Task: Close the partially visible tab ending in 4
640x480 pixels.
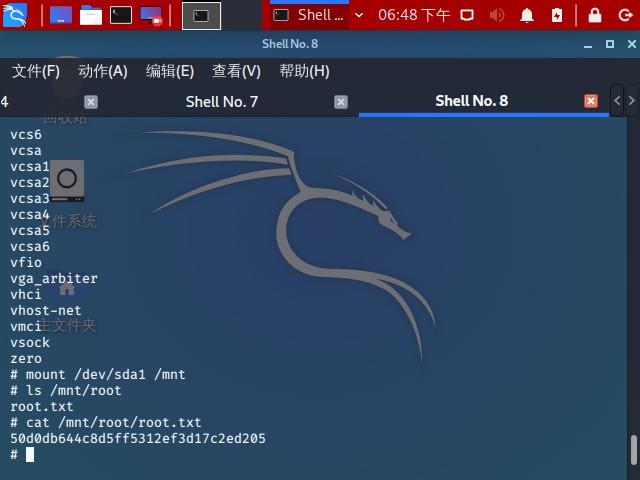Action: click(91, 102)
